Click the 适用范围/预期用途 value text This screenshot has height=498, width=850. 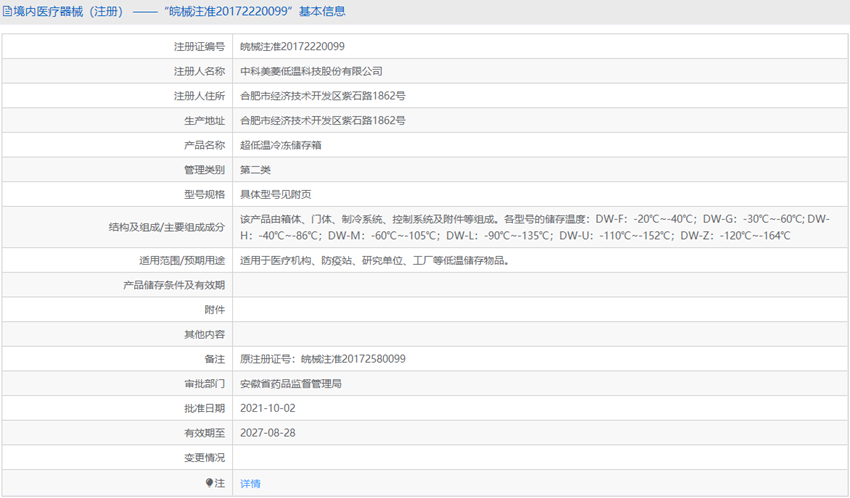(x=375, y=260)
